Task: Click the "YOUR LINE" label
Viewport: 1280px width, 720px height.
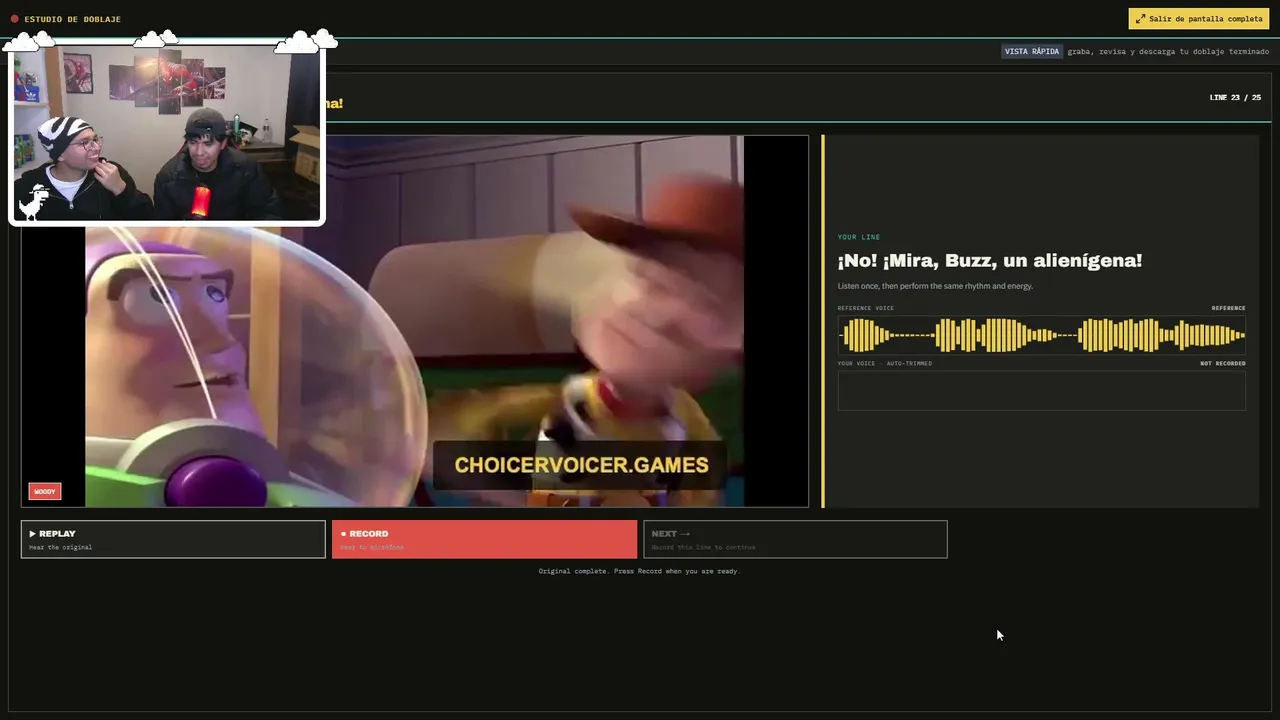Action: point(859,237)
